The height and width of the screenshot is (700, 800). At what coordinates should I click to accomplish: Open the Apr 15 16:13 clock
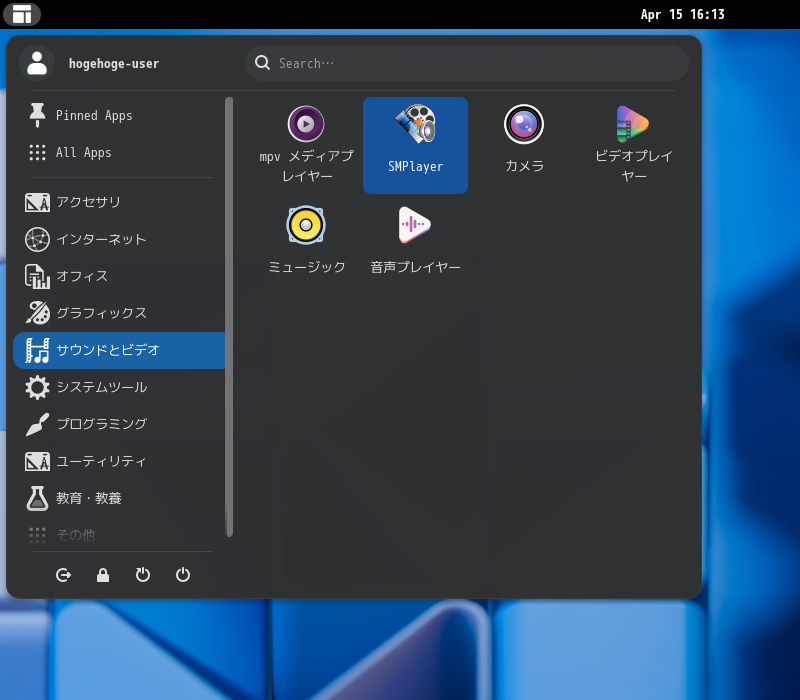coord(683,14)
